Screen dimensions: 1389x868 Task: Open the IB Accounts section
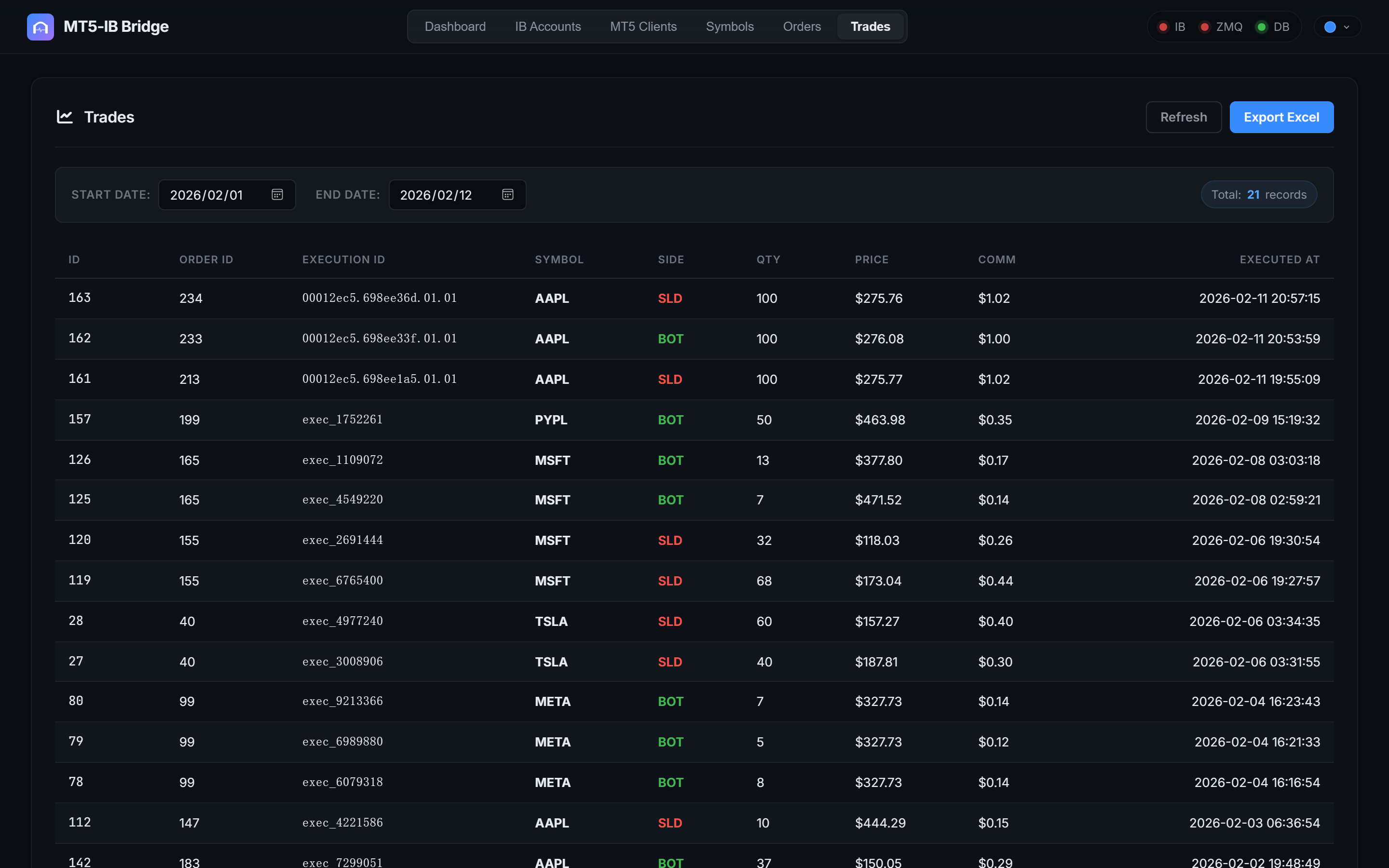click(x=547, y=27)
